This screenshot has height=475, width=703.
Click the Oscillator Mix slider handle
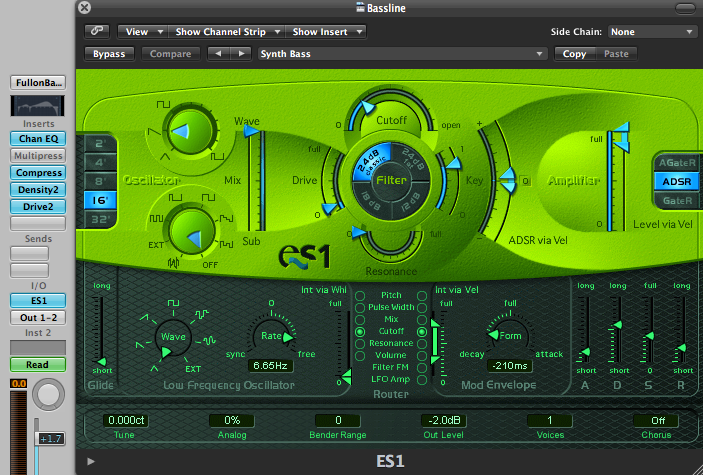[x=252, y=131]
